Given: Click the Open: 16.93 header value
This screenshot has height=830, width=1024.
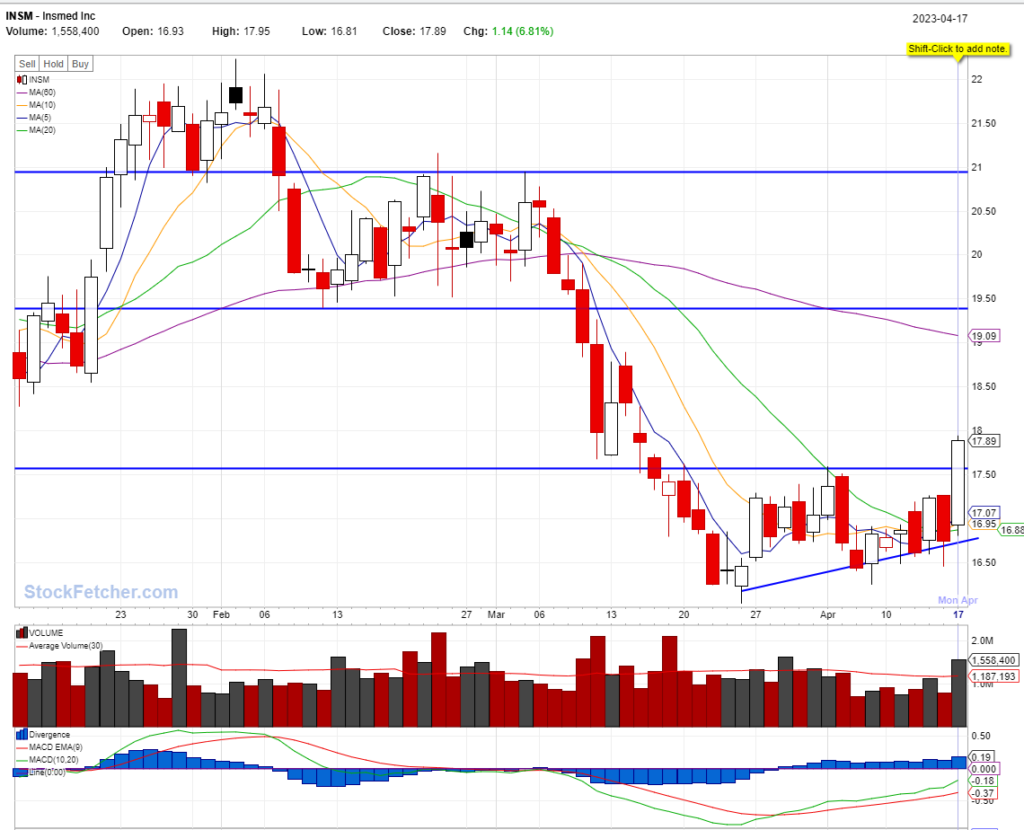Looking at the screenshot, I should click(x=153, y=31).
